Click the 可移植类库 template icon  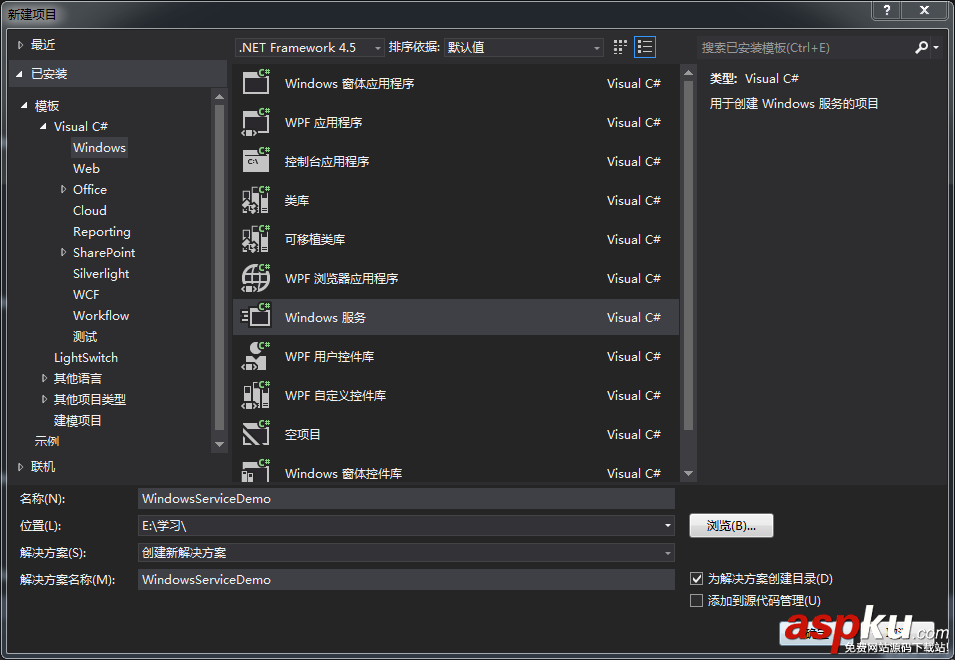tap(256, 239)
